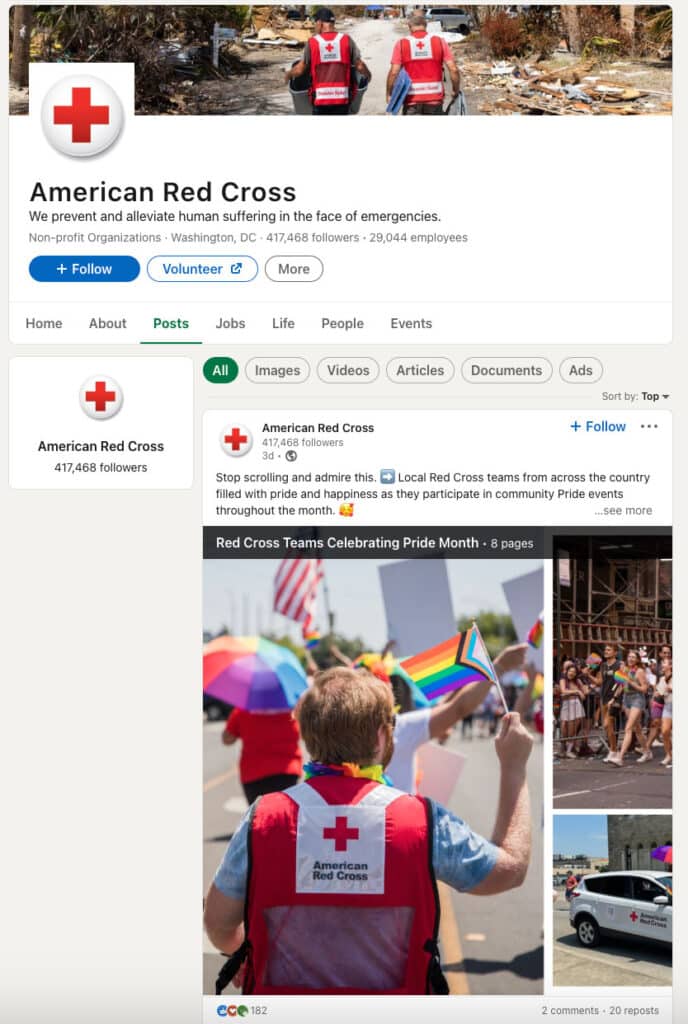The width and height of the screenshot is (688, 1024).
Task: Click the globe visibility icon on post
Action: [x=291, y=456]
